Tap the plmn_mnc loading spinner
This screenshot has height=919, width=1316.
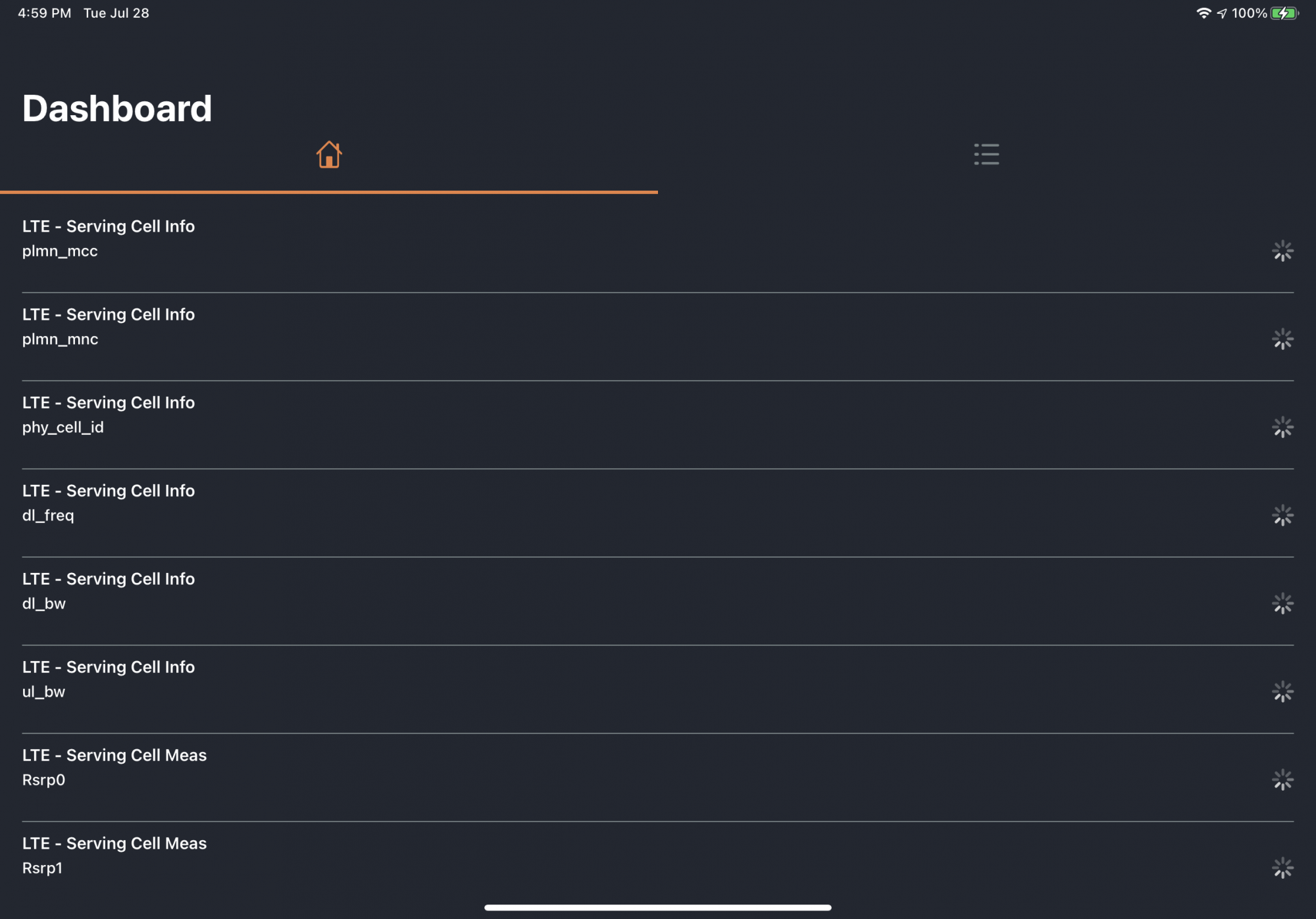(x=1282, y=339)
